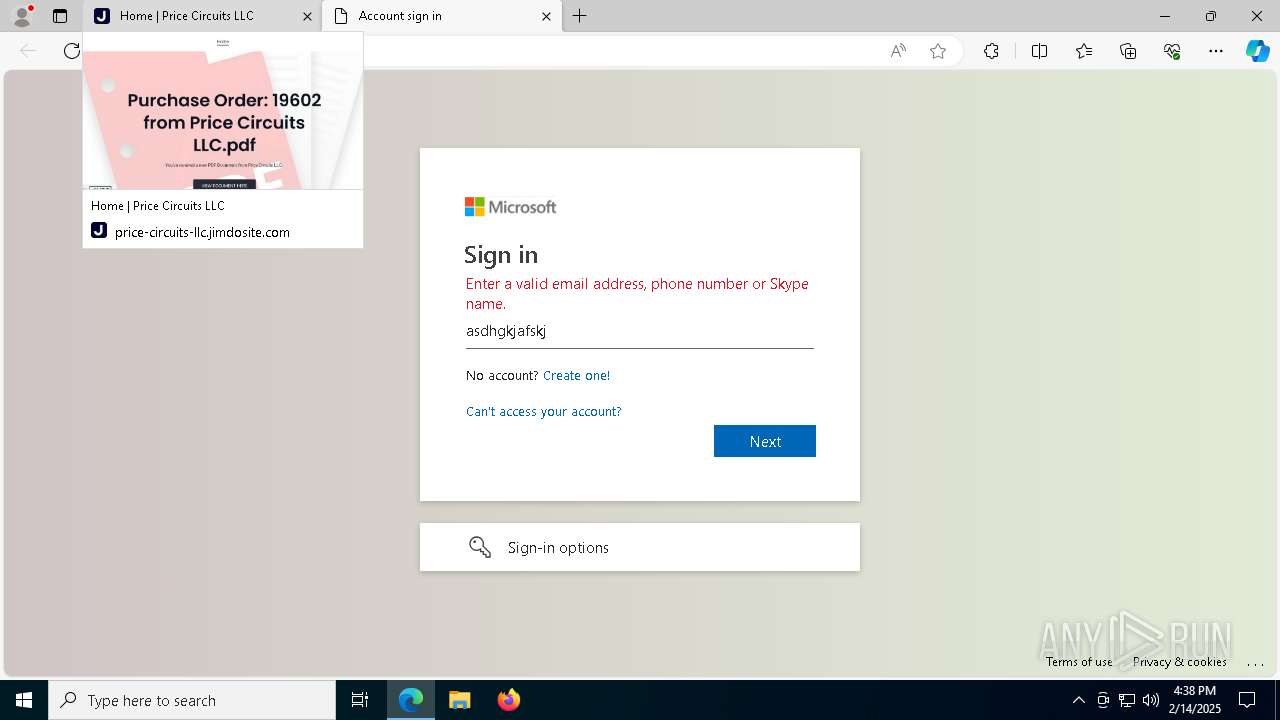Viewport: 1280px width, 720px height.
Task: Click the Sign-in options key icon
Action: click(480, 547)
